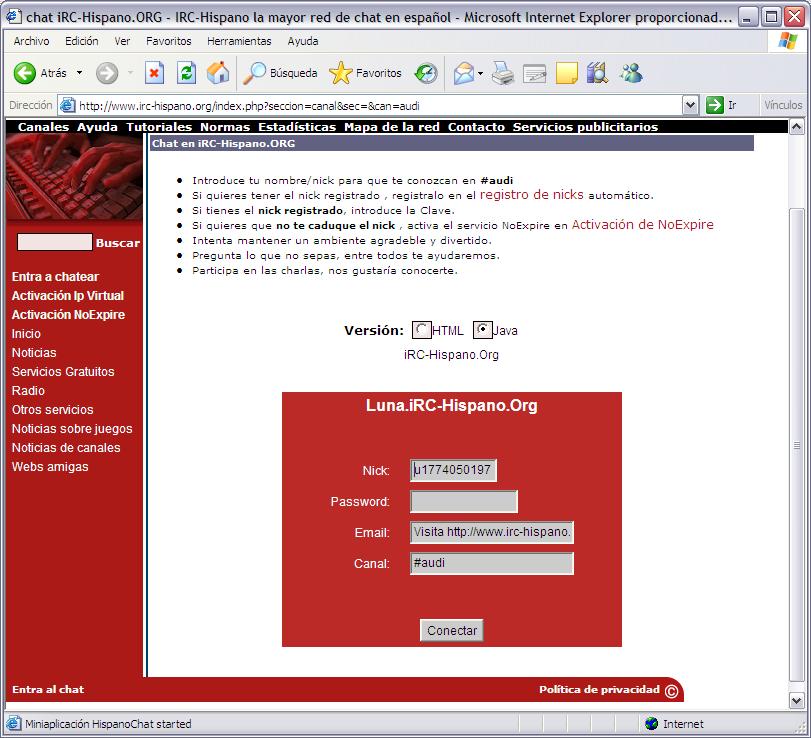Click the grey Forward arrow icon
The width and height of the screenshot is (811, 738).
point(107,73)
